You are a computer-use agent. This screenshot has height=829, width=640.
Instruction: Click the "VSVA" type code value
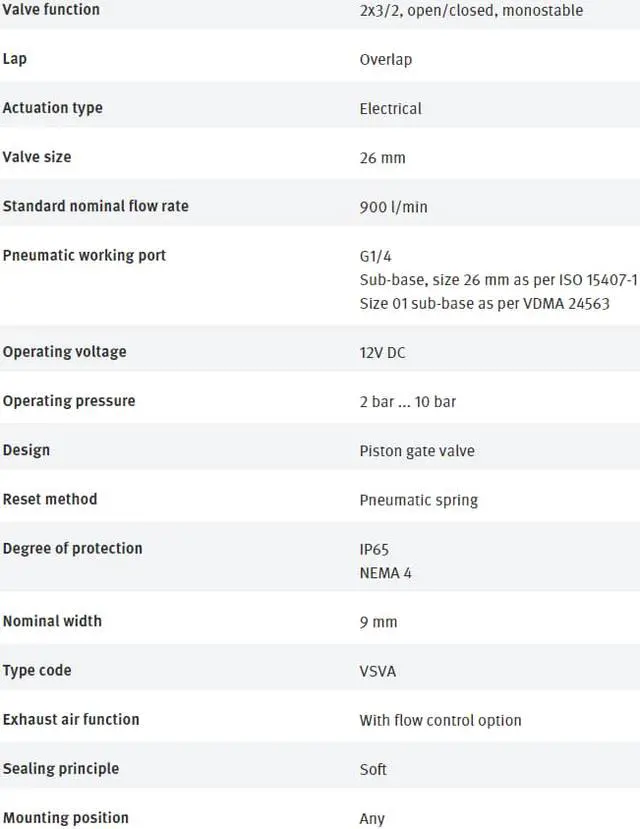point(378,671)
